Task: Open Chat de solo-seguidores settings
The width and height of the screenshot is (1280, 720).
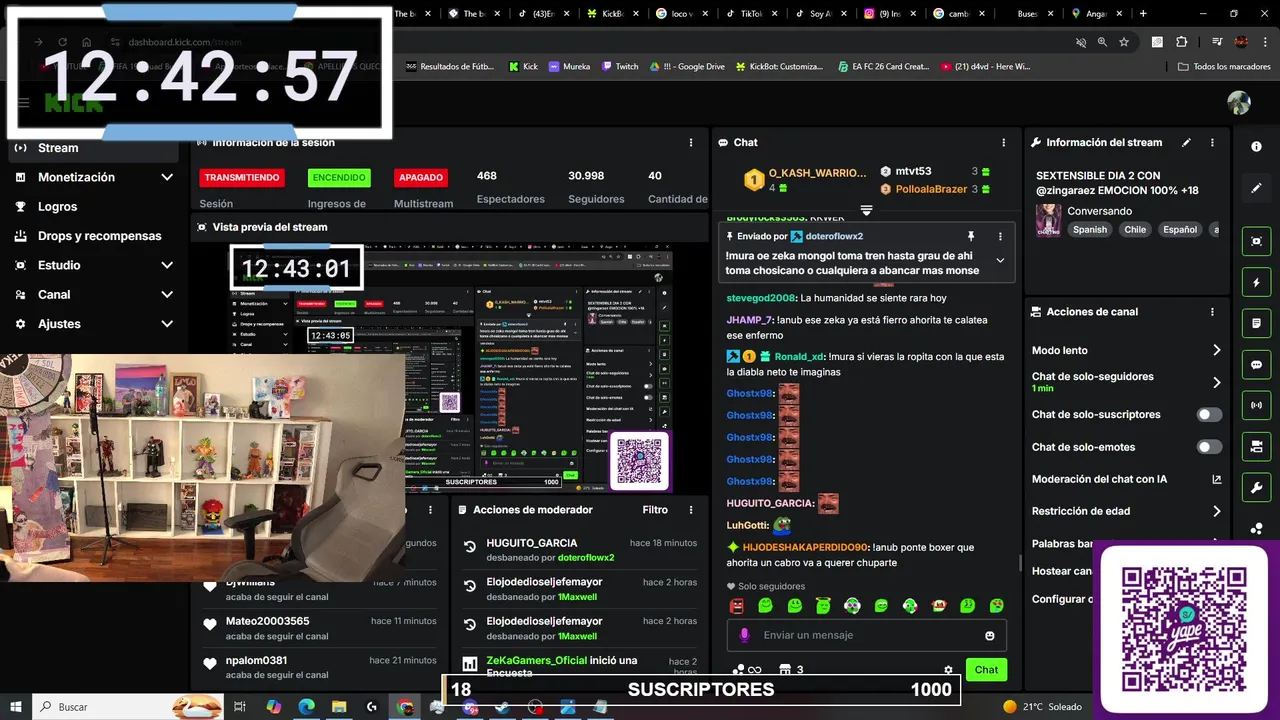Action: (1127, 382)
